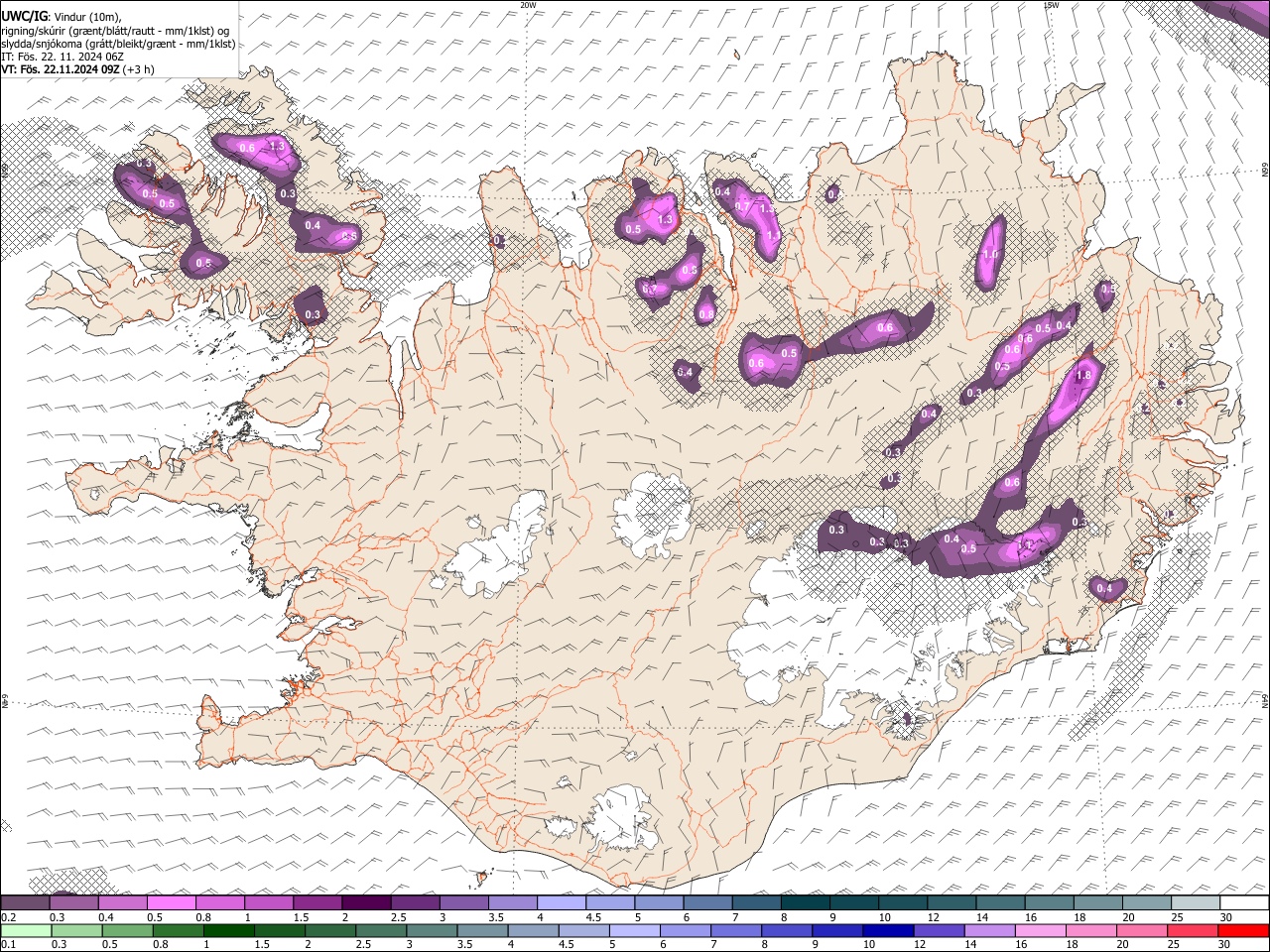Click the 1.8 snowfall value in east Iceland
Image resolution: width=1270 pixels, height=952 pixels.
click(1083, 376)
